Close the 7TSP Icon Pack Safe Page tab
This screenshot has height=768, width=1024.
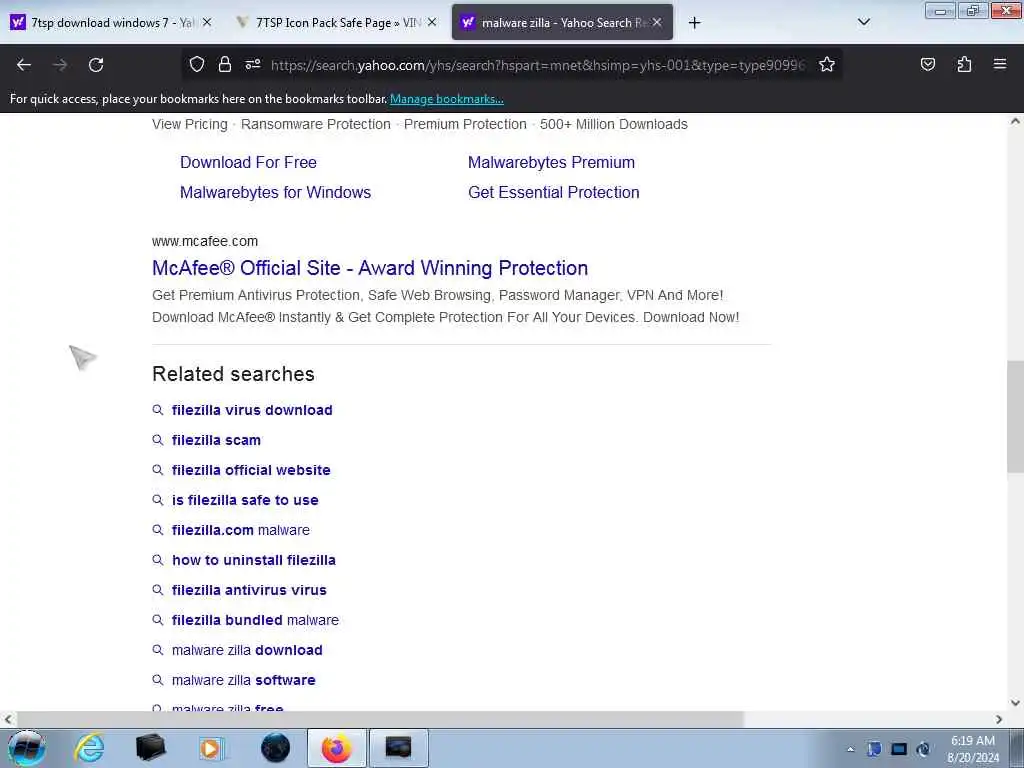[432, 22]
